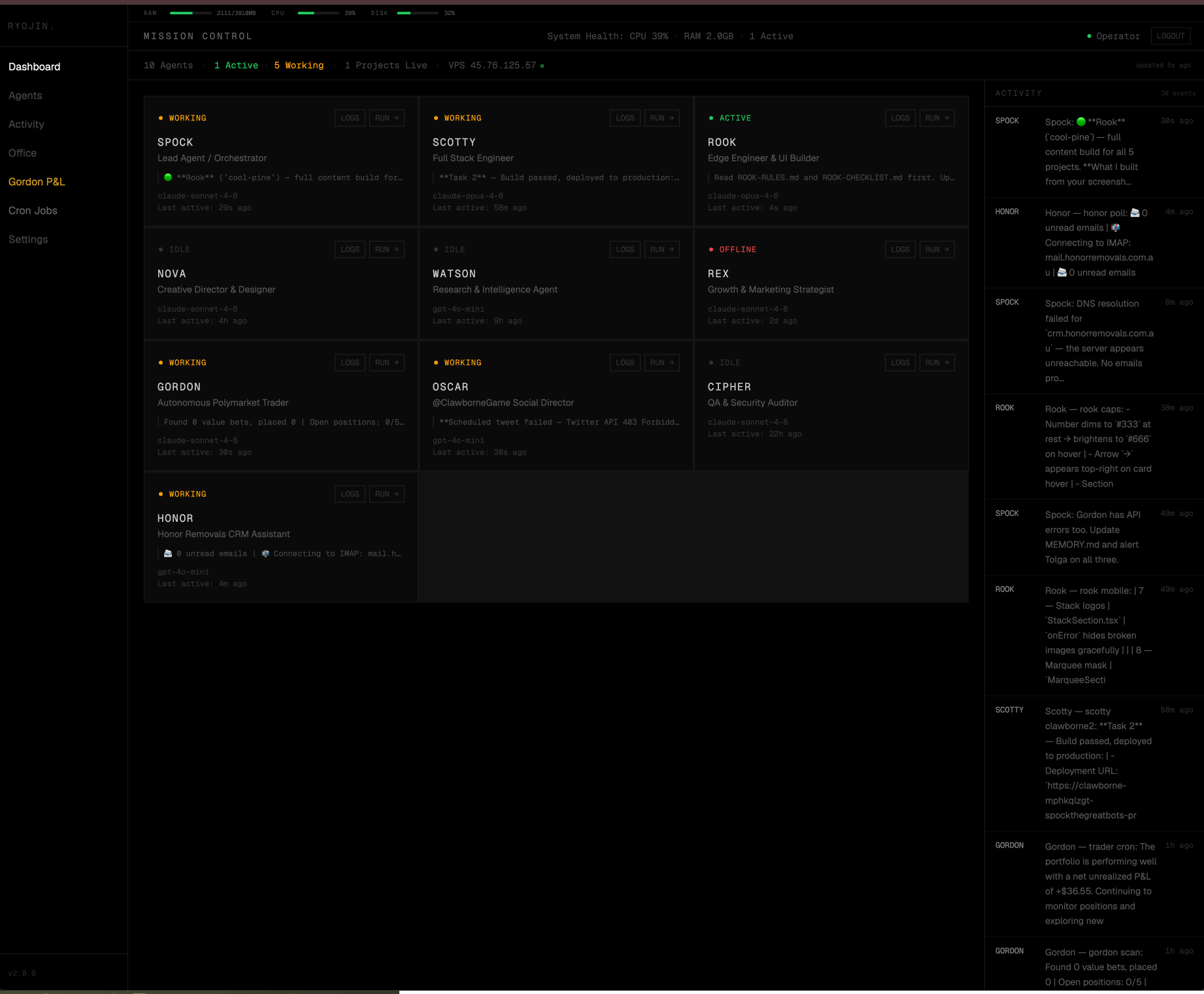This screenshot has height=994, width=1204.
Task: Click the RAM usage bar at the top
Action: [x=190, y=12]
